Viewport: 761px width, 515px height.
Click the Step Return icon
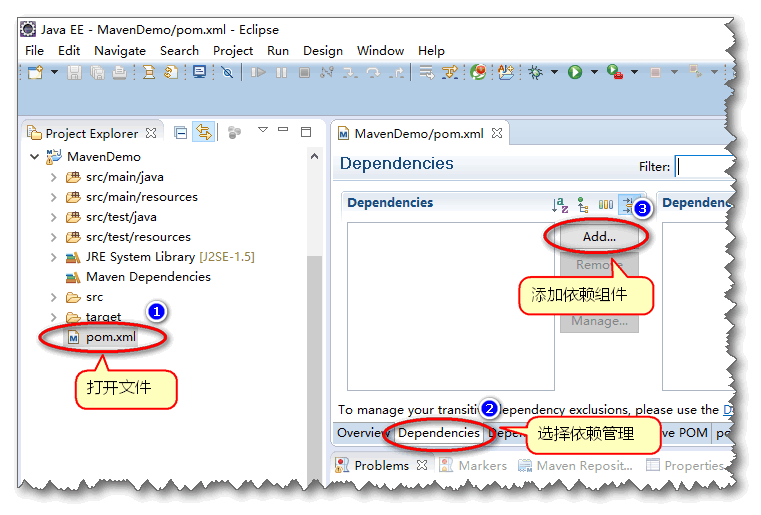pos(397,73)
